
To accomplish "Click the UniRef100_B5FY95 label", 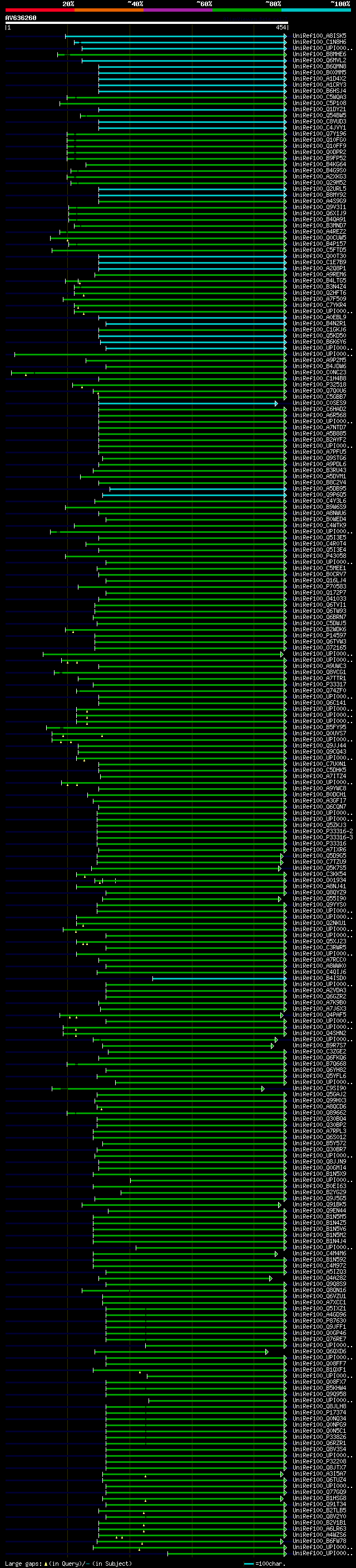I will click(x=319, y=728).
